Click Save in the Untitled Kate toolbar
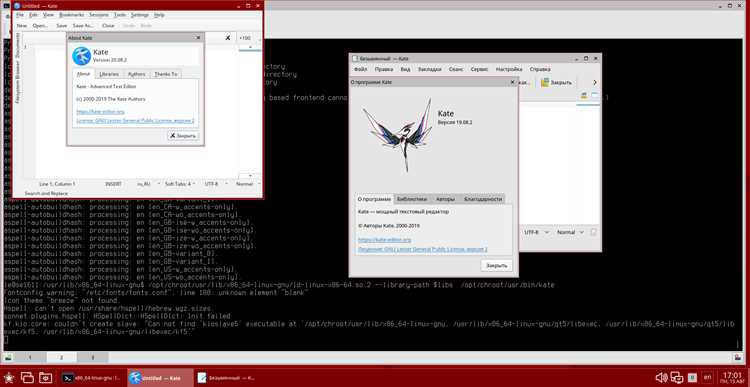 (62, 25)
